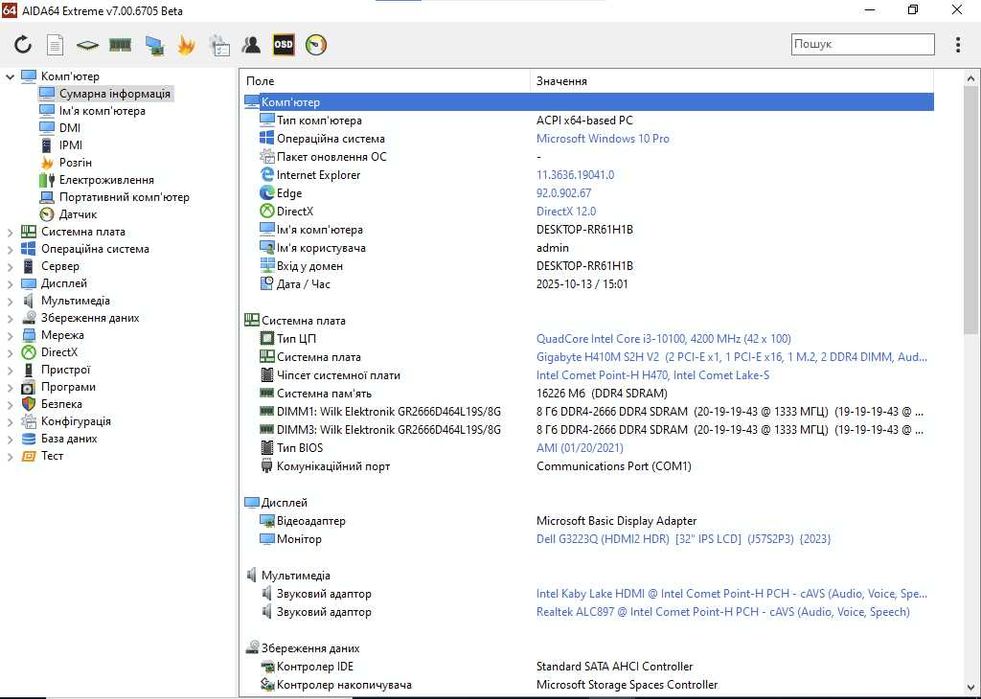Select the Microsoft Basic Display Adapter value

616,521
